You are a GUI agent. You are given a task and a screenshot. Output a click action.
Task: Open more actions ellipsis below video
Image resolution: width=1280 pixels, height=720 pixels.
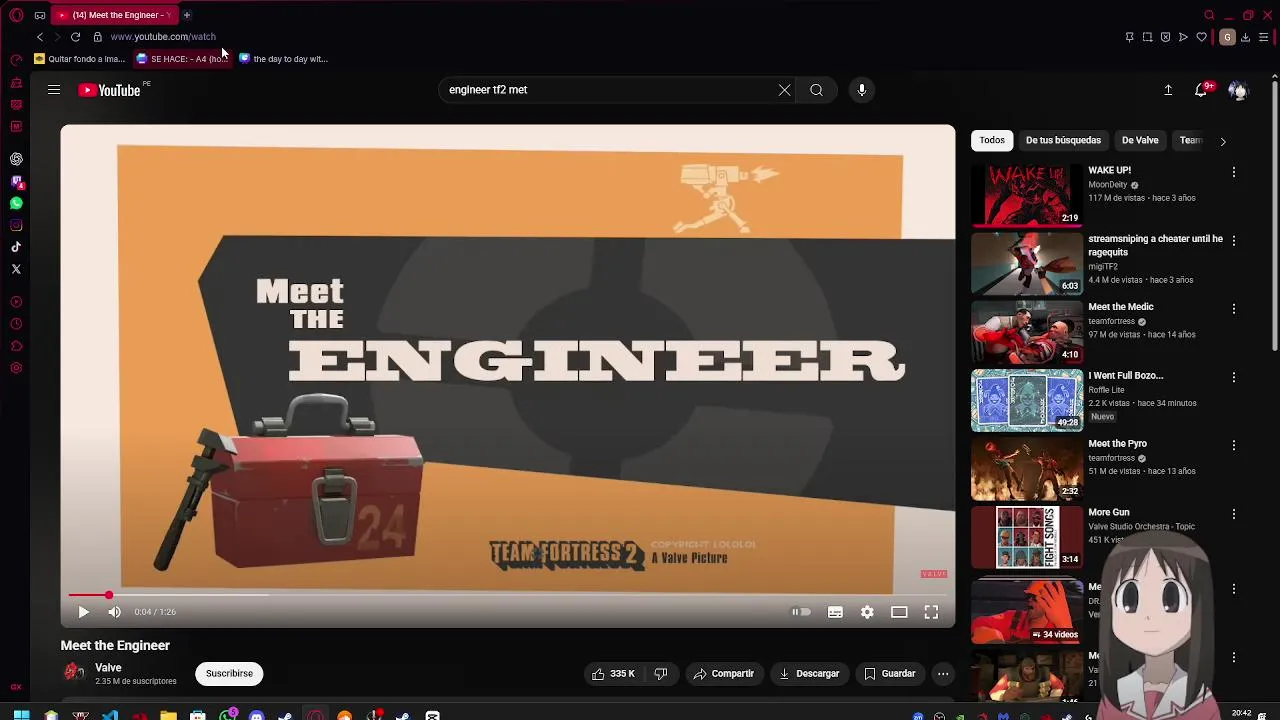click(x=942, y=674)
